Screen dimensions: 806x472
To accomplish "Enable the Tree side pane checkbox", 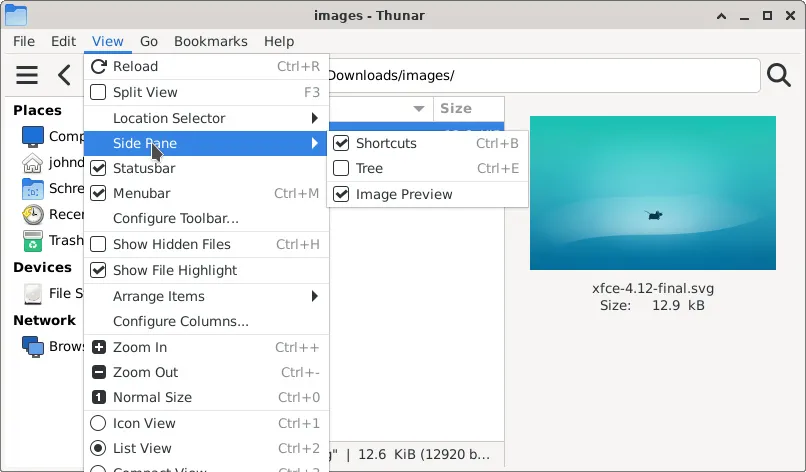I will [x=341, y=168].
